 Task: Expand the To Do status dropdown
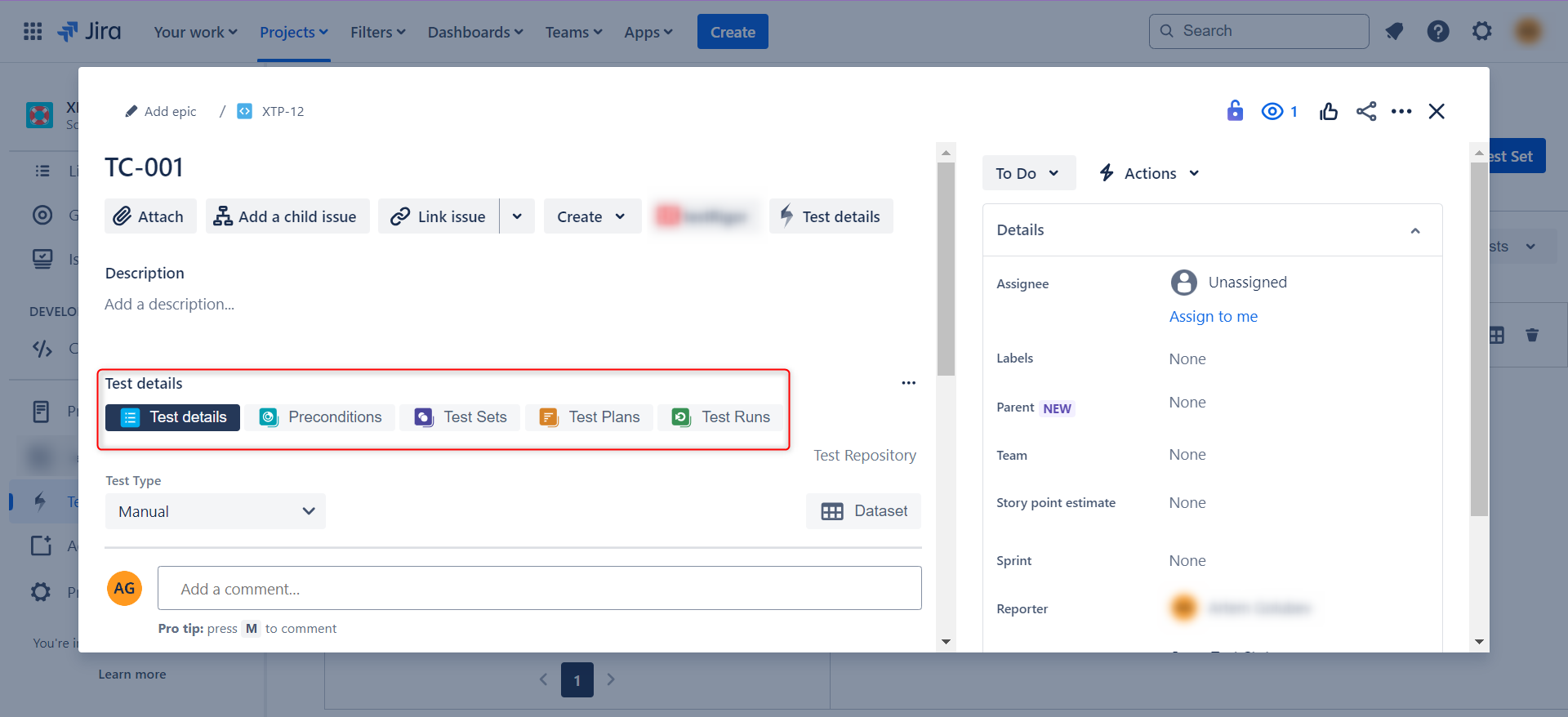(1027, 173)
